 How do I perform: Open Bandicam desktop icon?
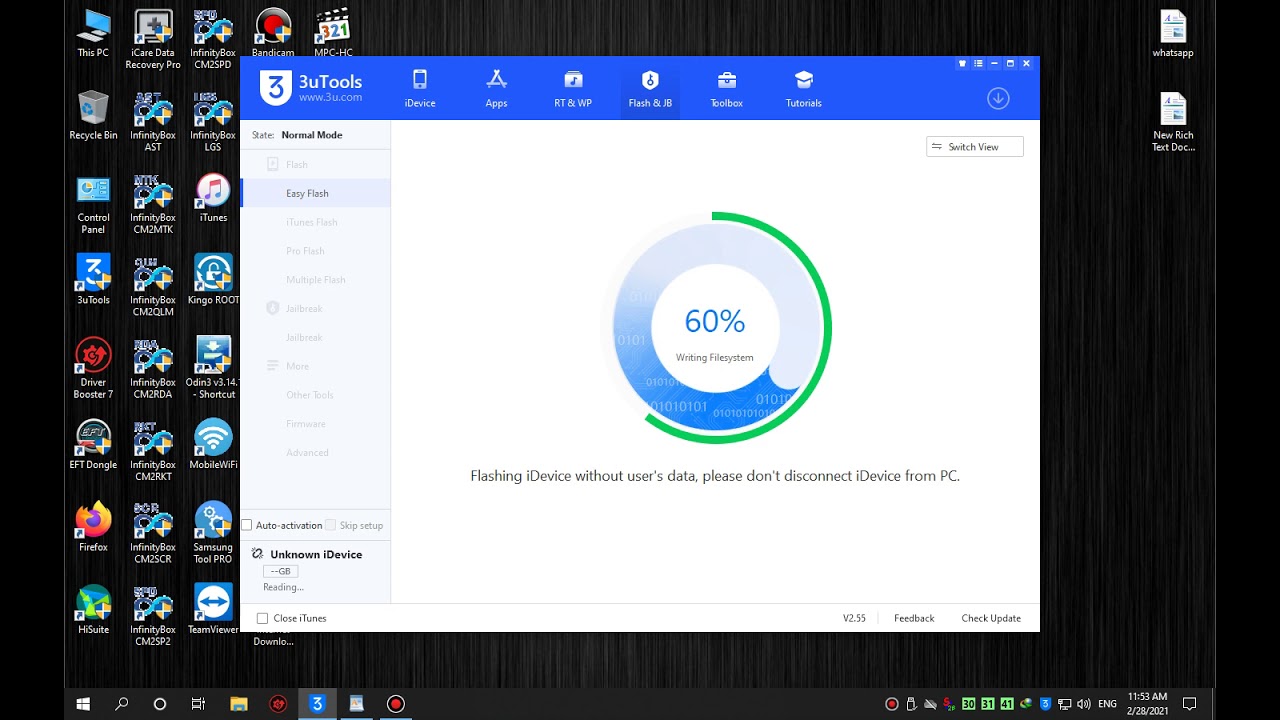(x=273, y=32)
